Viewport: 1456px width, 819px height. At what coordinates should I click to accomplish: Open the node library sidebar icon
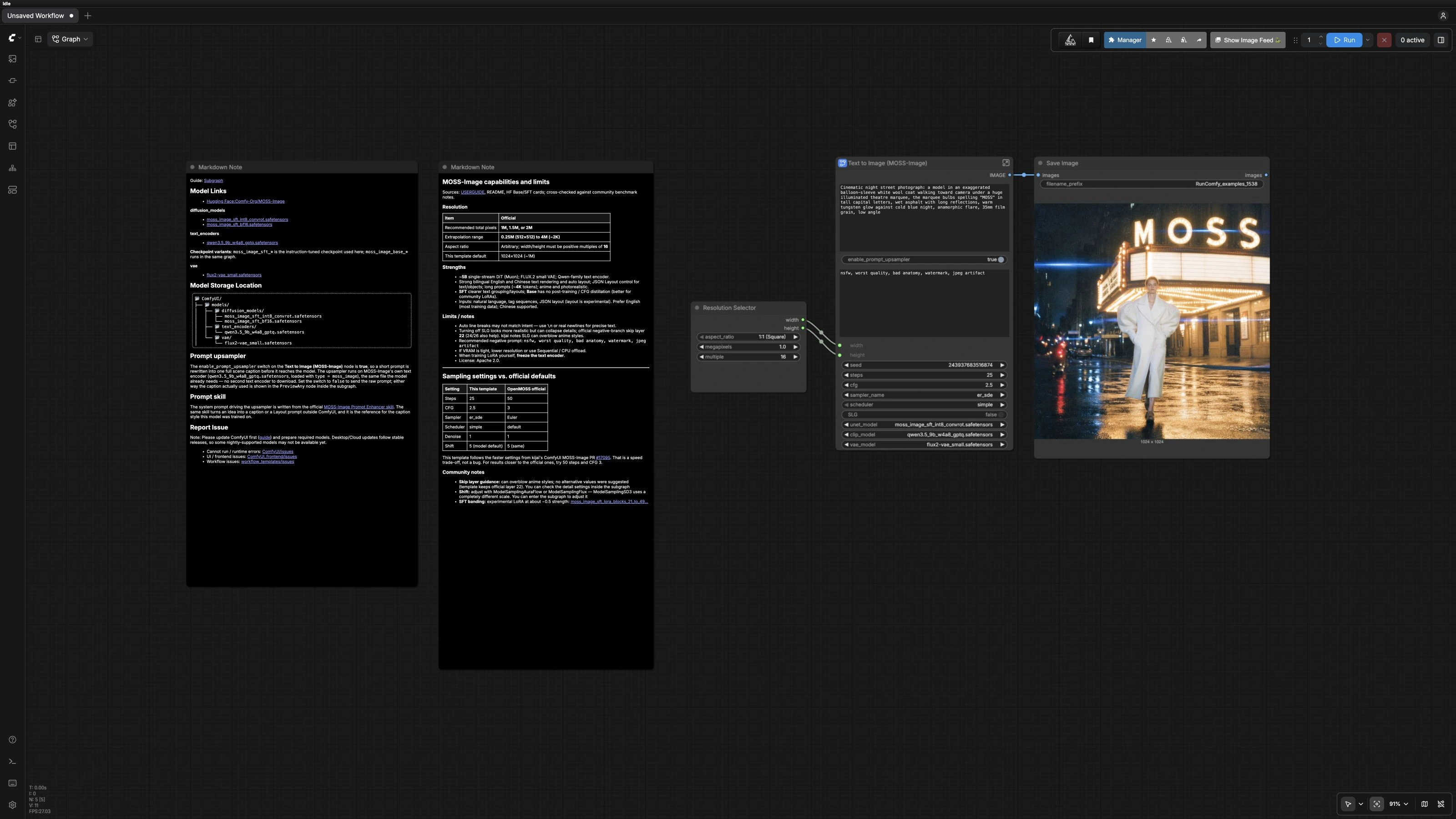pyautogui.click(x=12, y=81)
